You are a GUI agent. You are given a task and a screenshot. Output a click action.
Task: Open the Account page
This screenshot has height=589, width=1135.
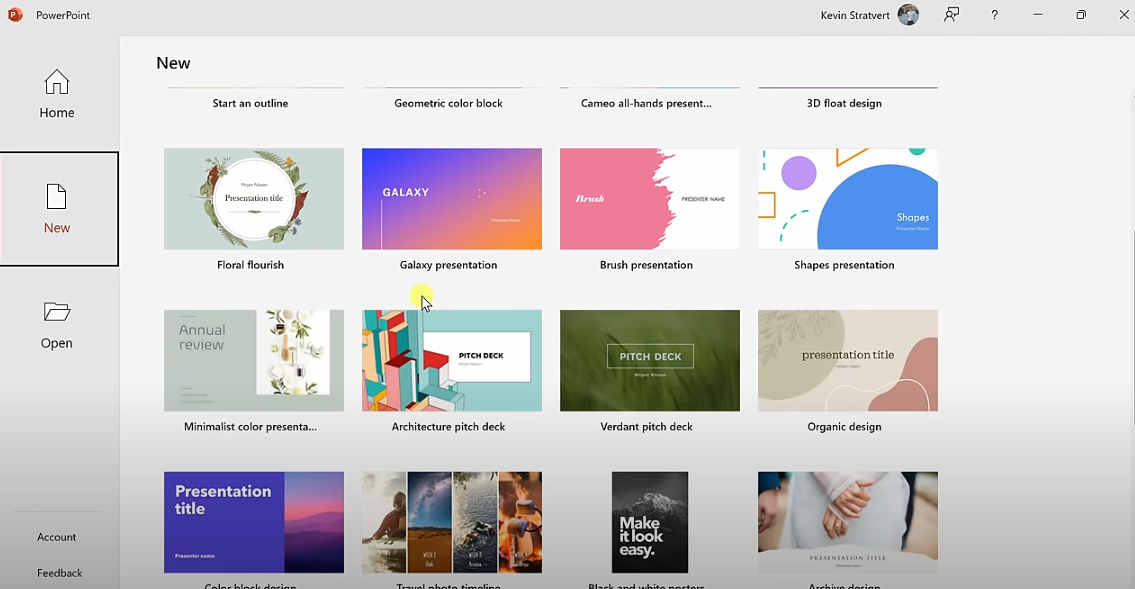point(56,537)
